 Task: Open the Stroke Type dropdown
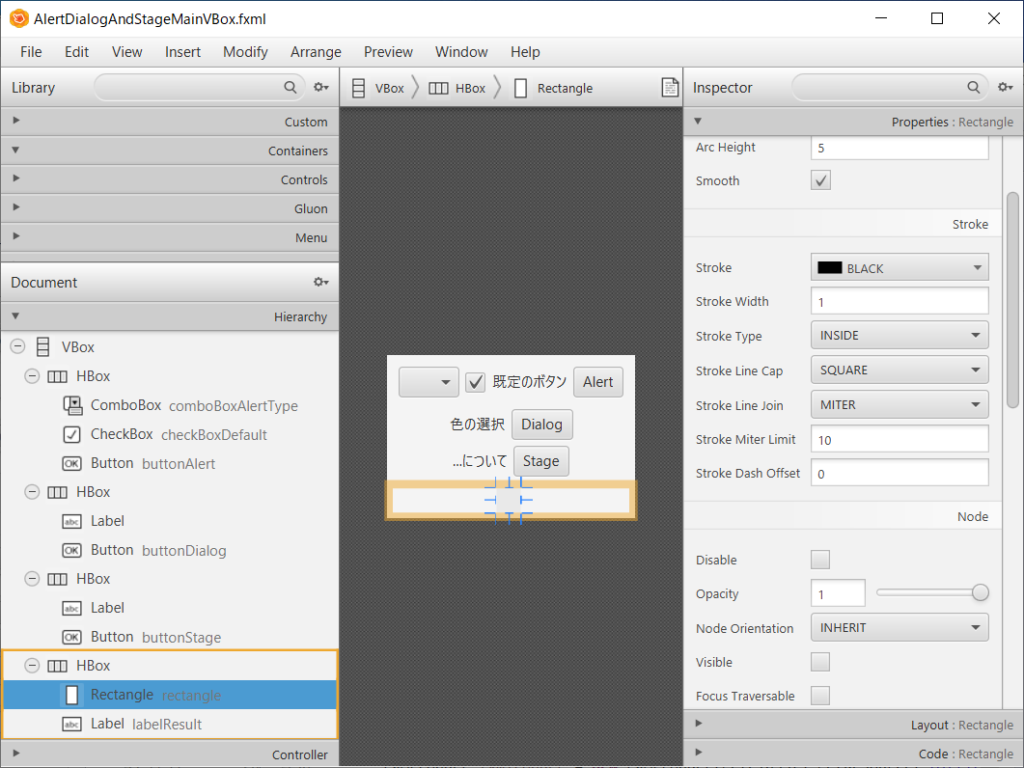pos(898,335)
